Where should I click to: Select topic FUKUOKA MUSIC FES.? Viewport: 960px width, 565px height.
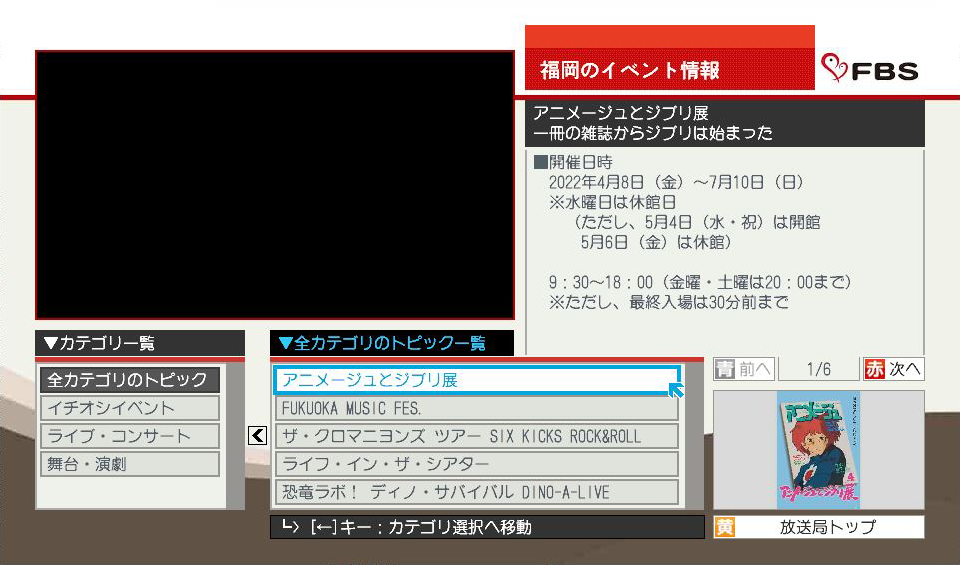coord(477,408)
